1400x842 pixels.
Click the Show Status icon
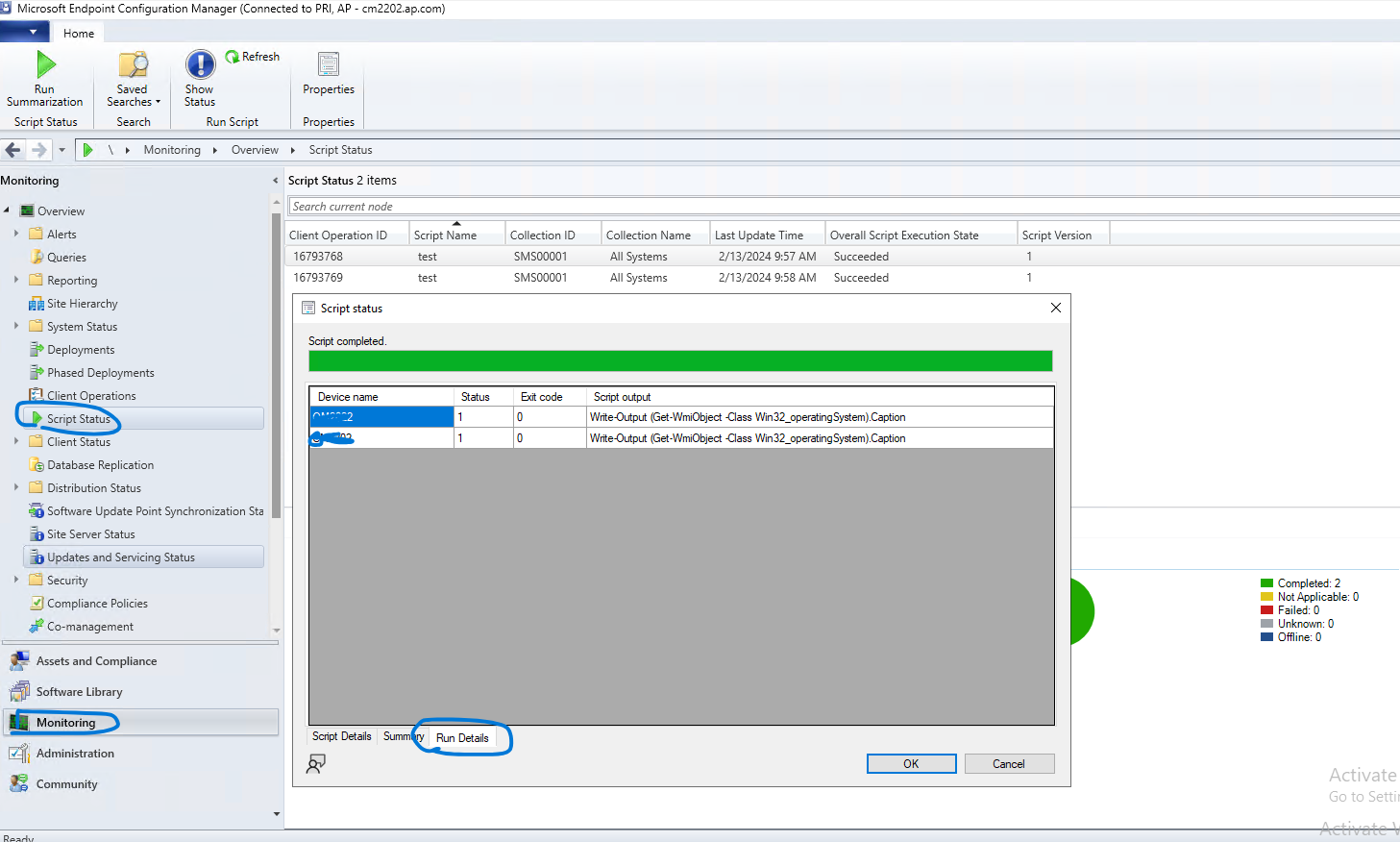[200, 65]
